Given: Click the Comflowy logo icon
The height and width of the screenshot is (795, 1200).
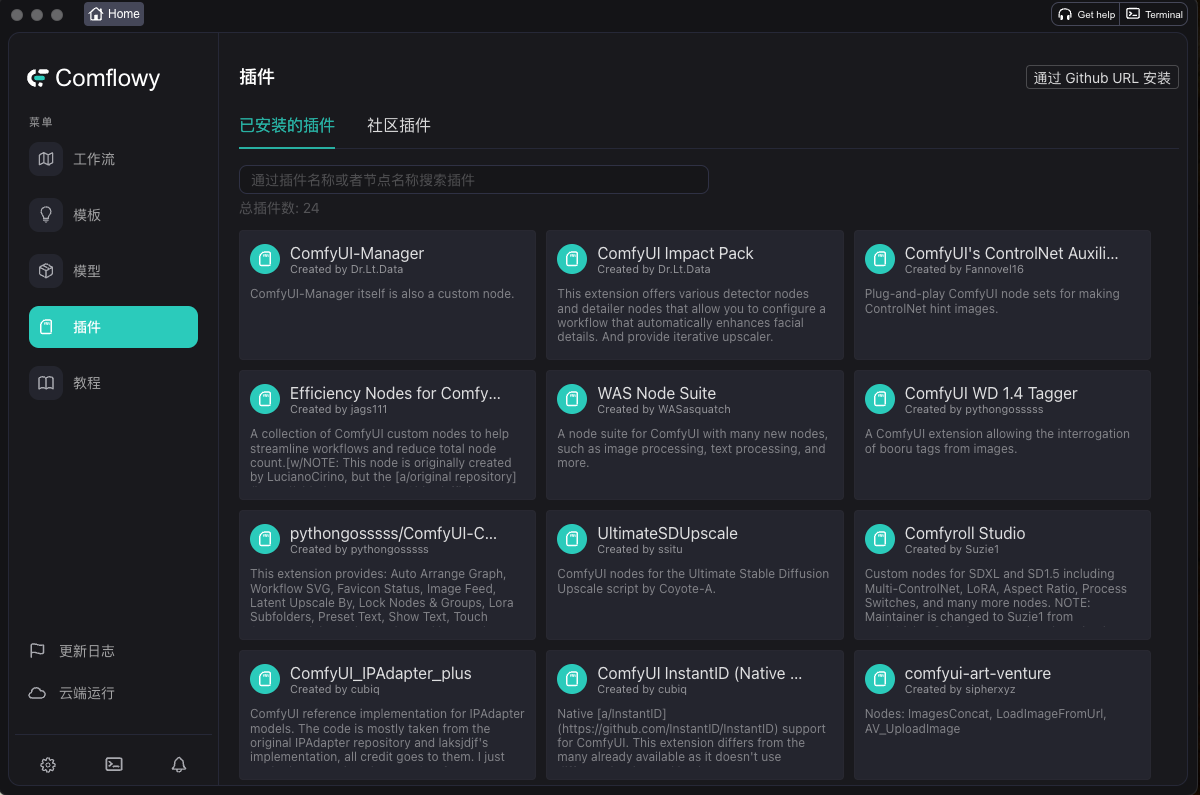Looking at the screenshot, I should [38, 78].
